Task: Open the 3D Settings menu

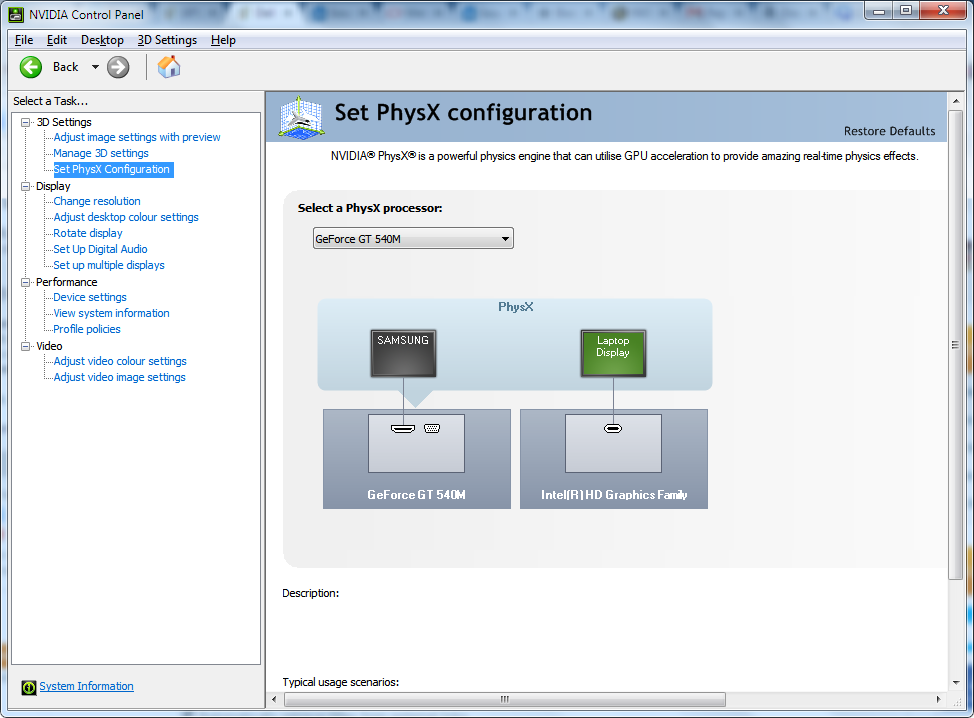Action: point(167,40)
